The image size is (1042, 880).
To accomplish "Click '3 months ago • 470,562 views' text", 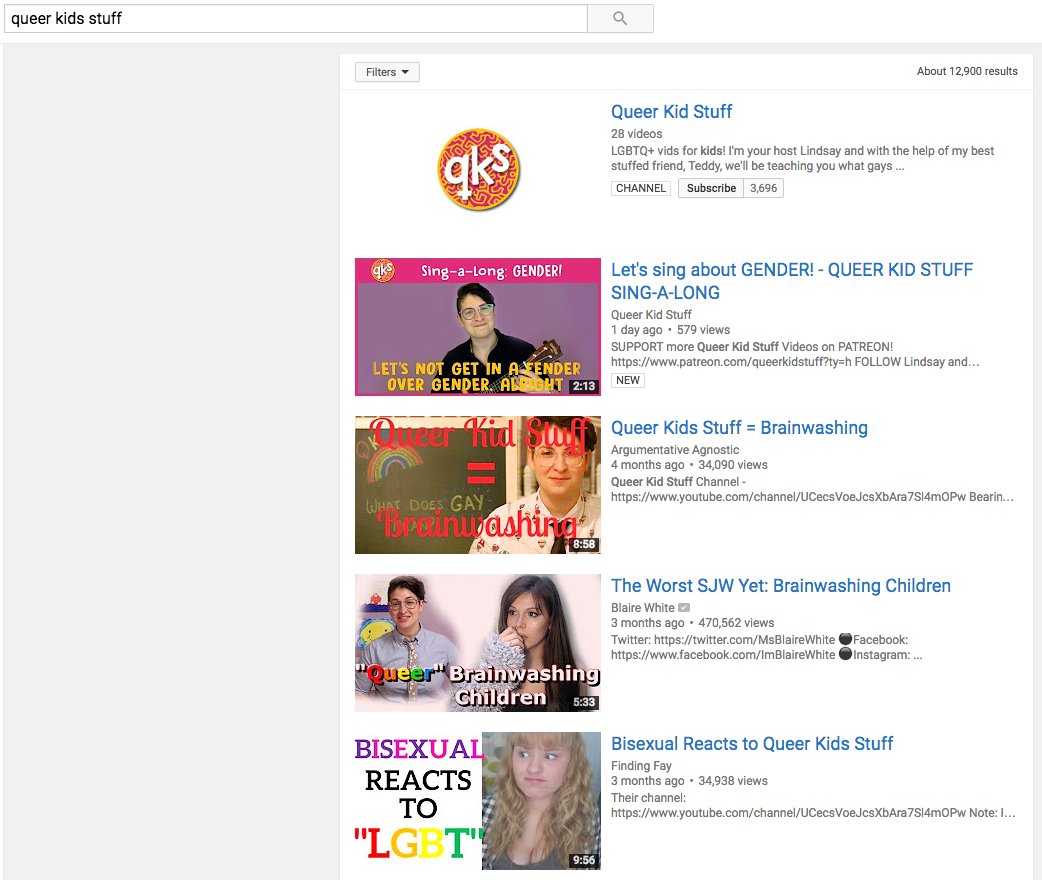I will 692,623.
